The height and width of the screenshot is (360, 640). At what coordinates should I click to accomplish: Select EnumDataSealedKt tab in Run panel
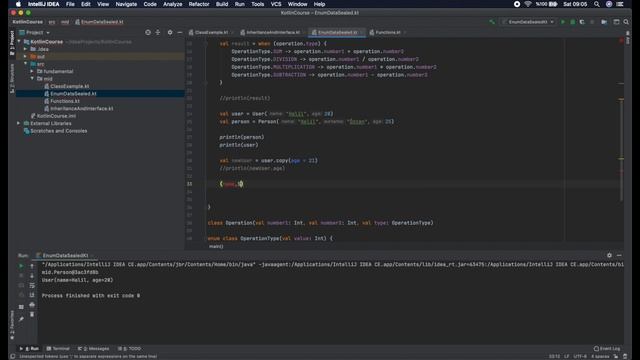pyautogui.click(x=65, y=256)
